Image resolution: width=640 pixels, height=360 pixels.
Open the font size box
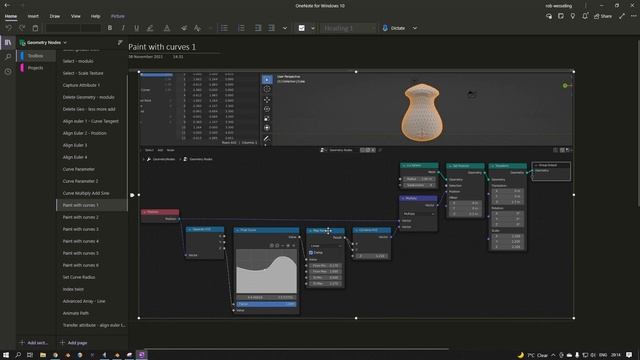point(91,28)
